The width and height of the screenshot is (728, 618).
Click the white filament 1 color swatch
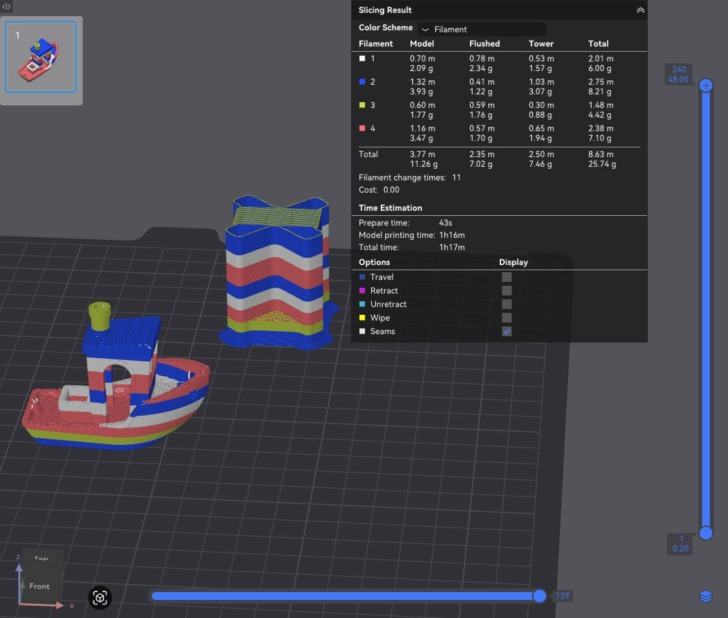[362, 59]
